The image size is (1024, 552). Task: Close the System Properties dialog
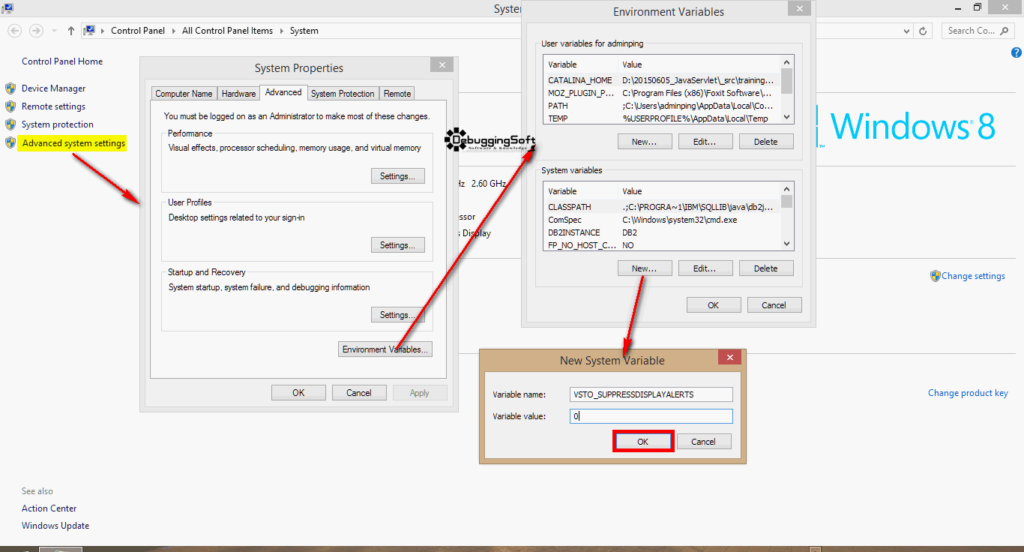coord(441,65)
